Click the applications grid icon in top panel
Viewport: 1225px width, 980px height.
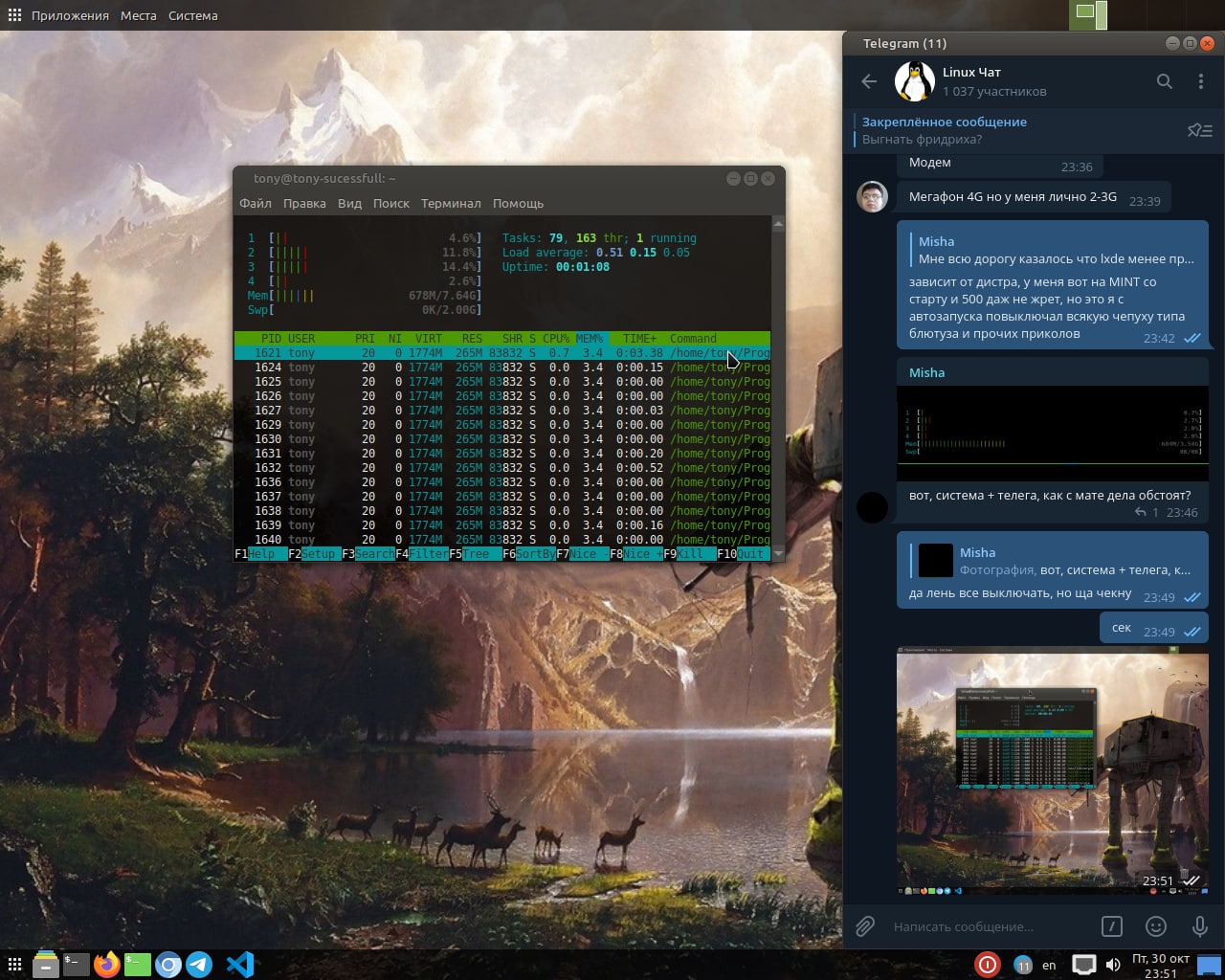click(14, 15)
